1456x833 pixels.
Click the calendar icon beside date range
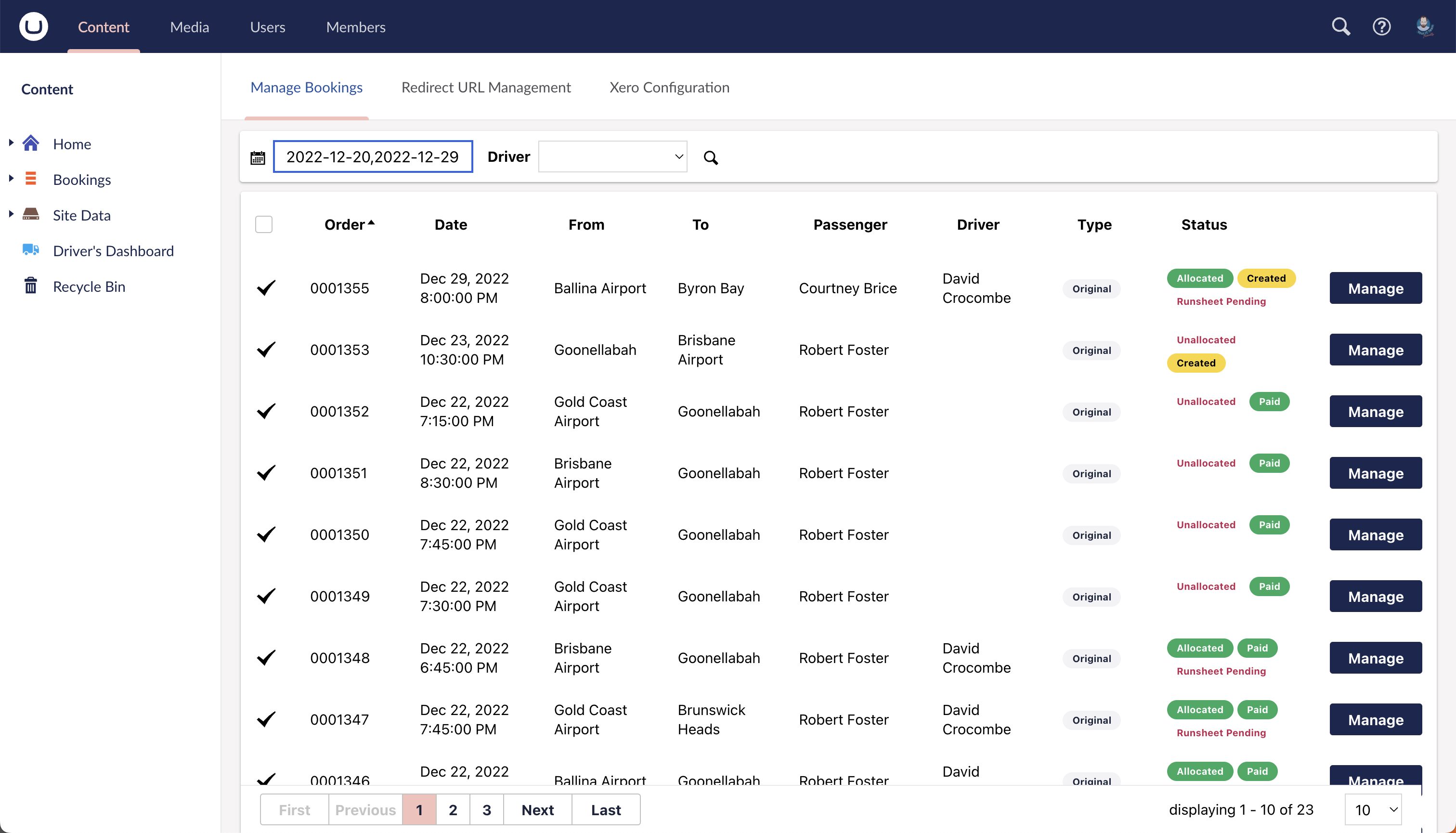(258, 157)
